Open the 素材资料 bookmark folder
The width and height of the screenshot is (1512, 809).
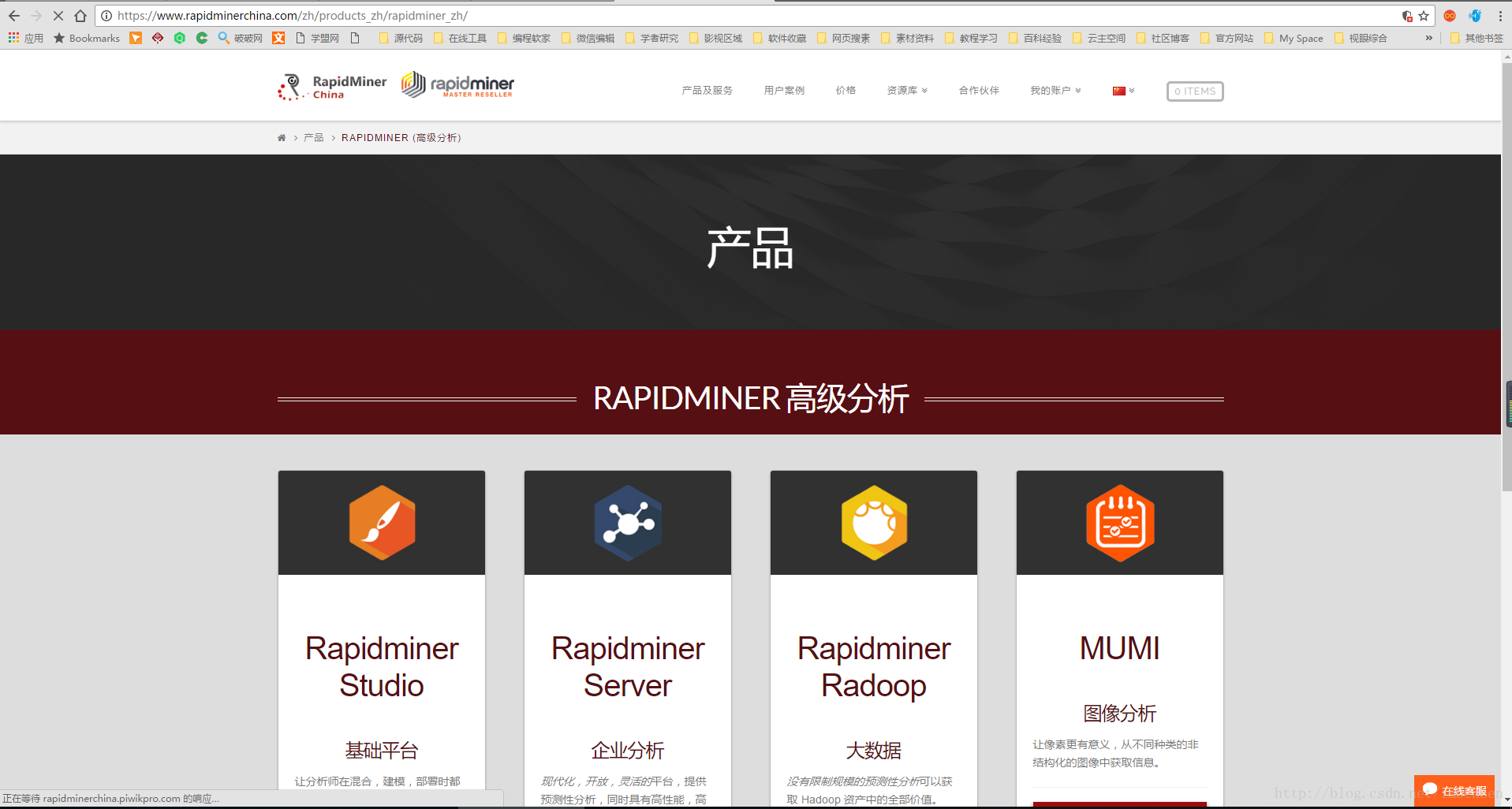(907, 38)
